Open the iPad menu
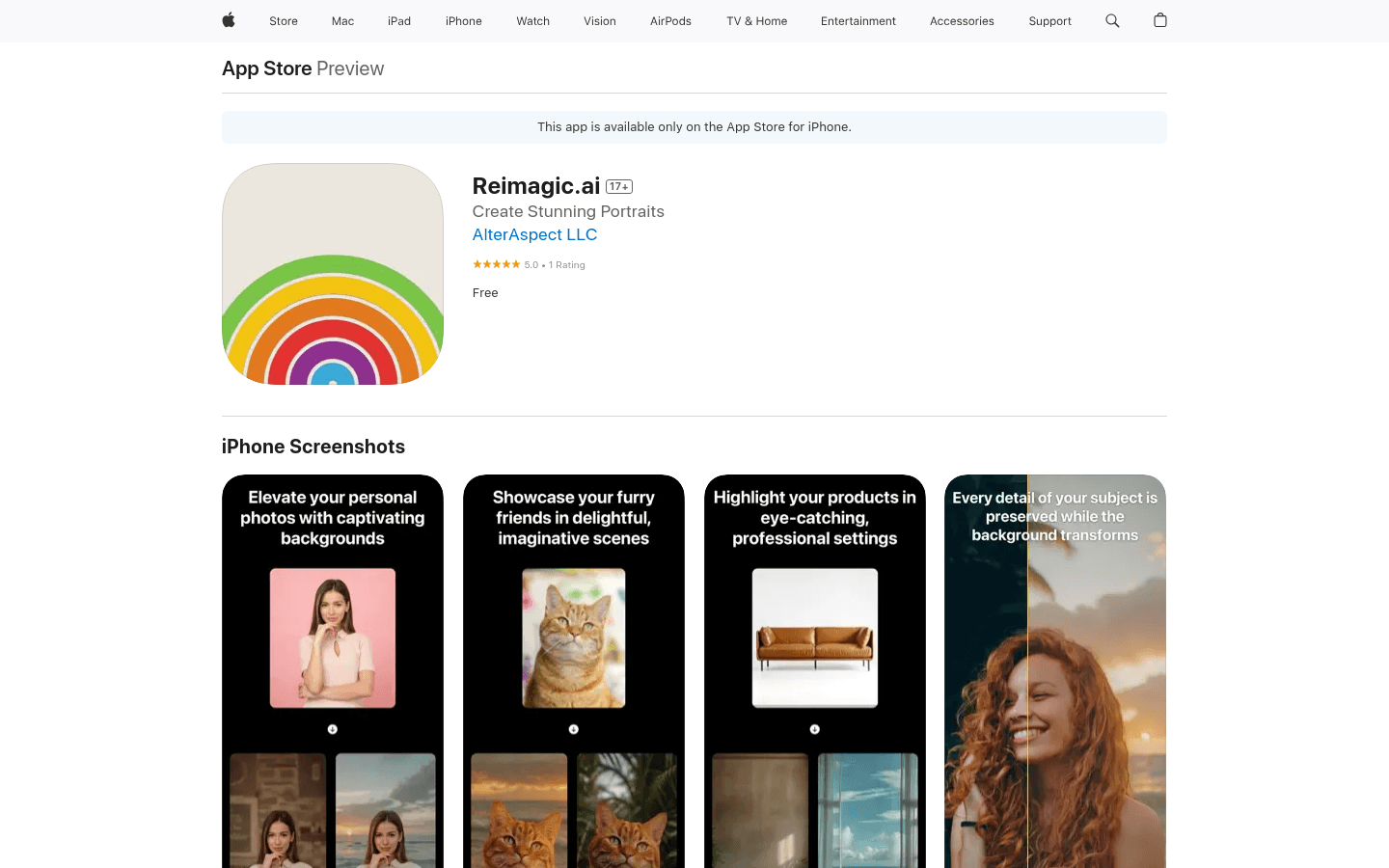 click(399, 21)
